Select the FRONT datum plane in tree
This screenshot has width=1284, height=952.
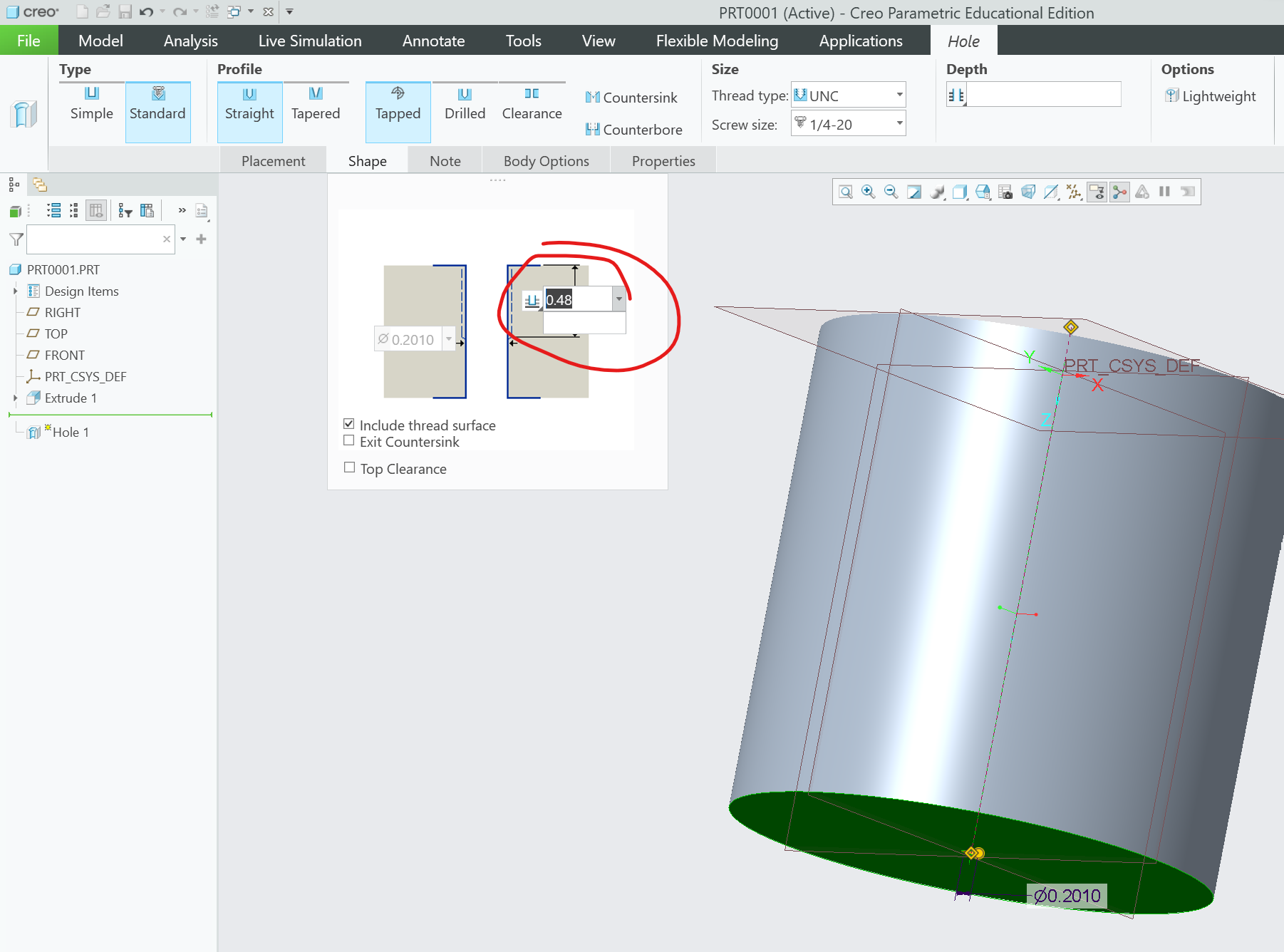click(64, 355)
